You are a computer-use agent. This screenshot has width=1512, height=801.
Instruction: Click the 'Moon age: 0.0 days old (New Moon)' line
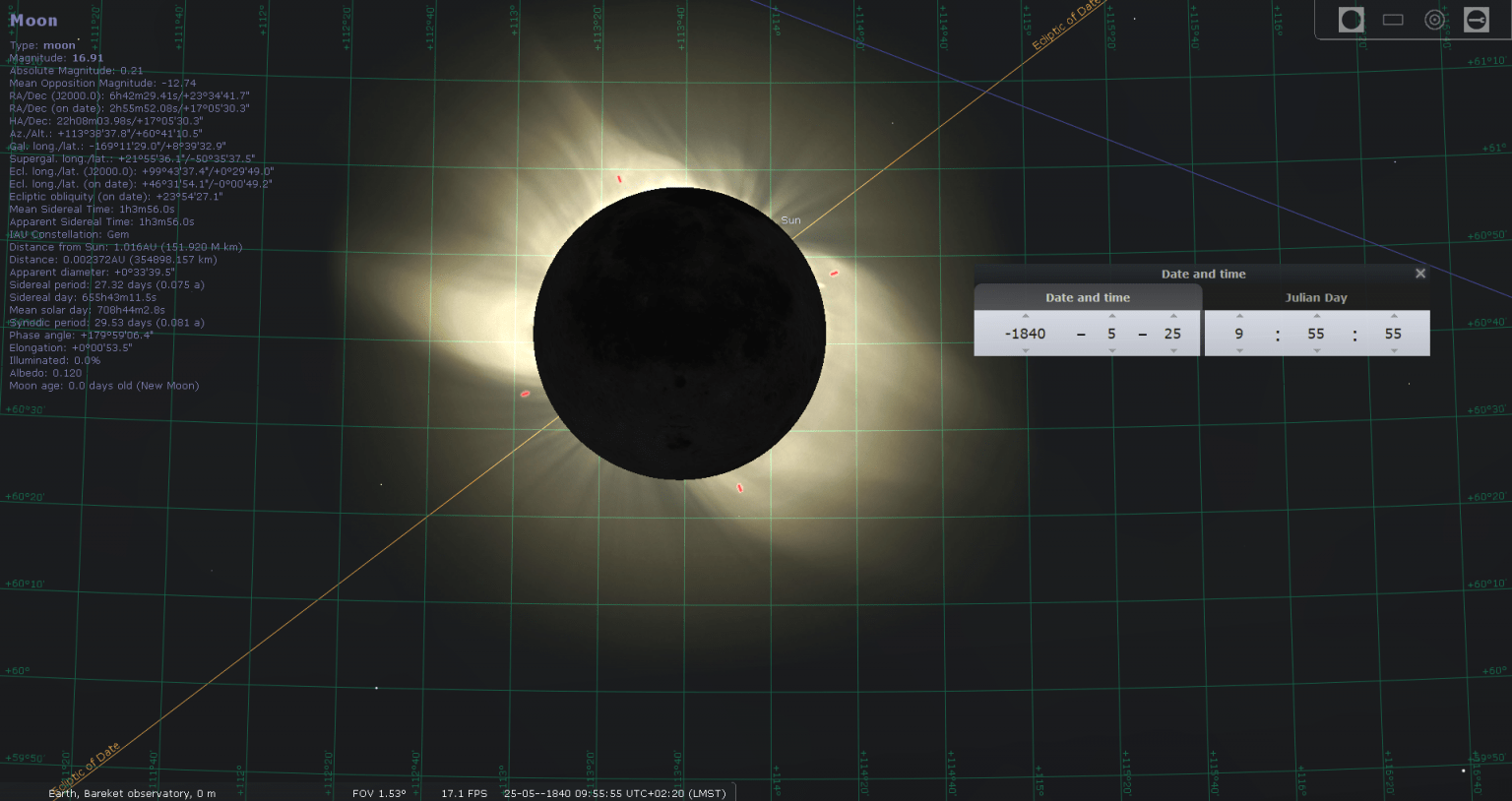click(104, 386)
